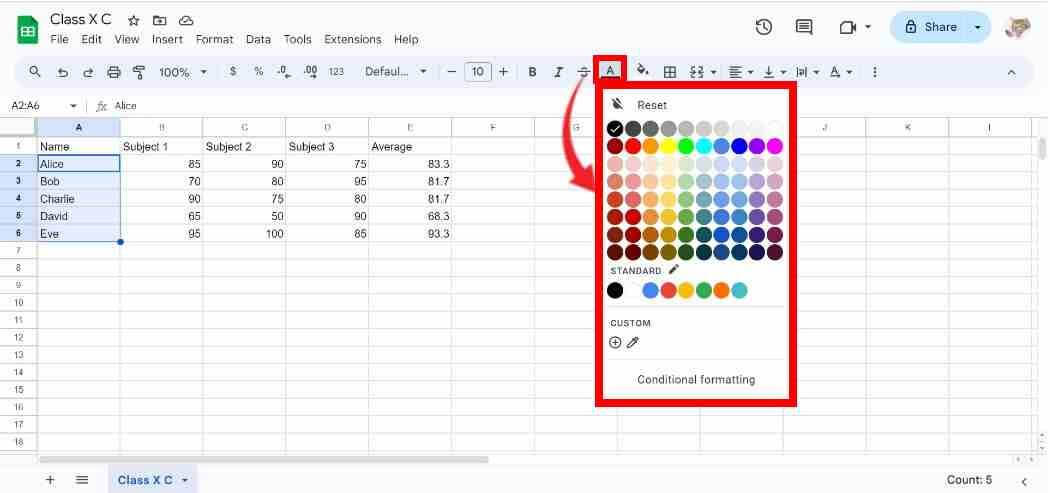This screenshot has width=1050, height=493.
Task: Star the Class X C document
Action: click(x=133, y=21)
